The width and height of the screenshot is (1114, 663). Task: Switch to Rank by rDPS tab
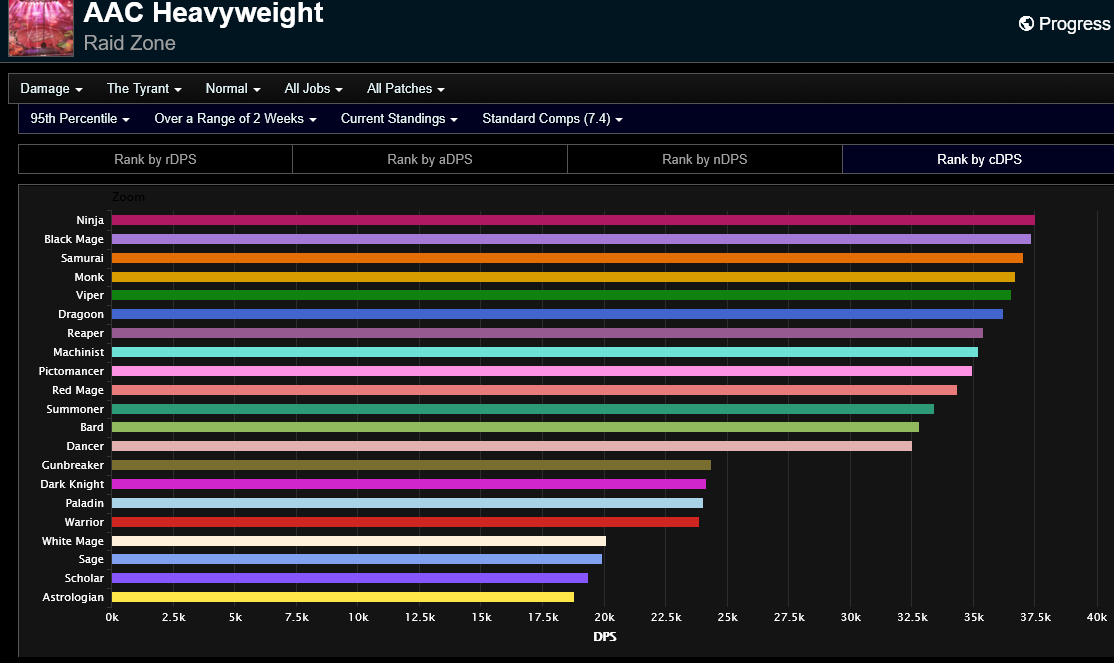(x=155, y=159)
